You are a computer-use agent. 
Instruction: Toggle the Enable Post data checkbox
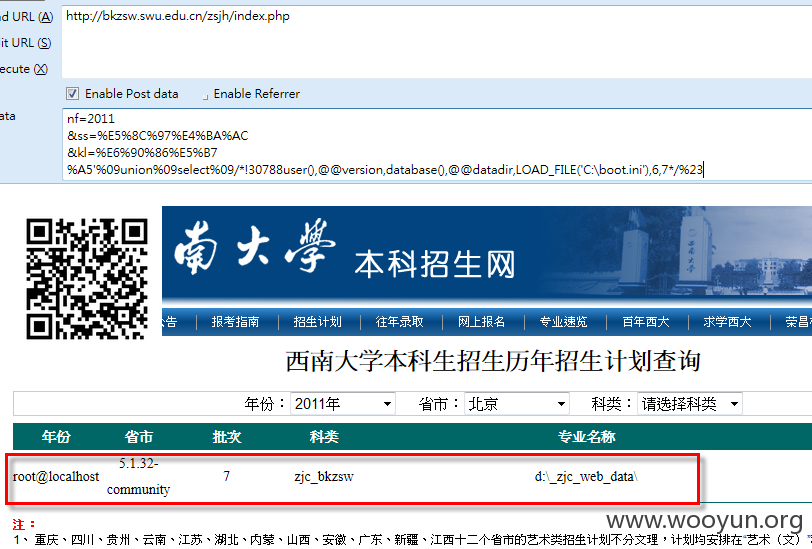click(72, 94)
